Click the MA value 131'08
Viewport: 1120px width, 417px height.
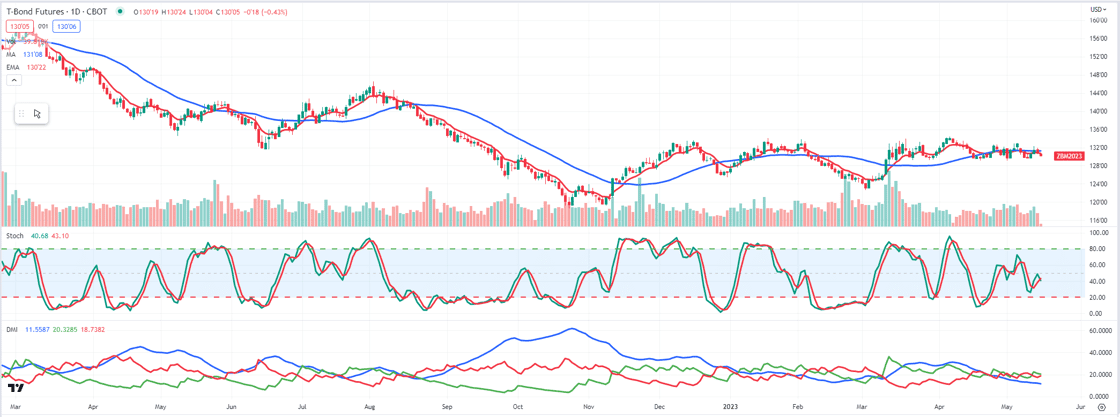(34, 55)
